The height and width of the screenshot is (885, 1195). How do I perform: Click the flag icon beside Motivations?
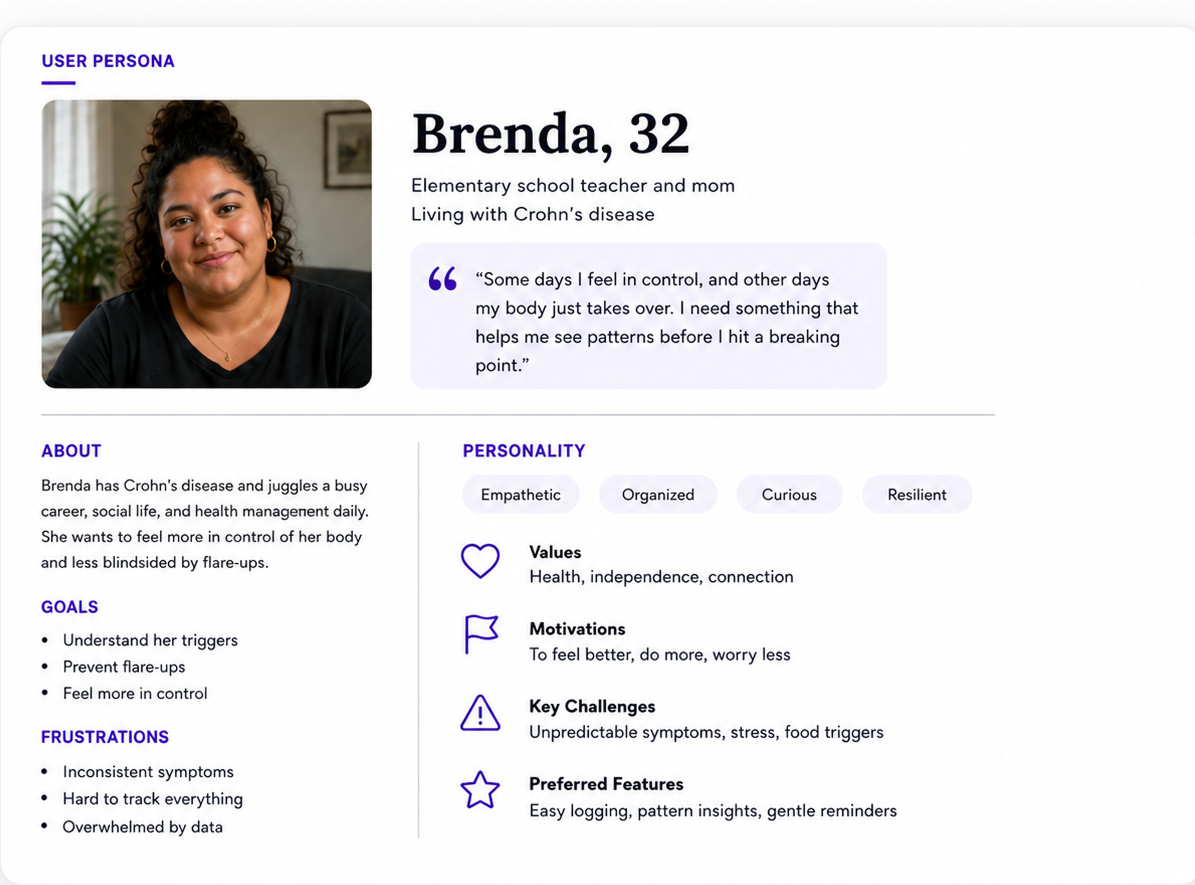click(481, 634)
